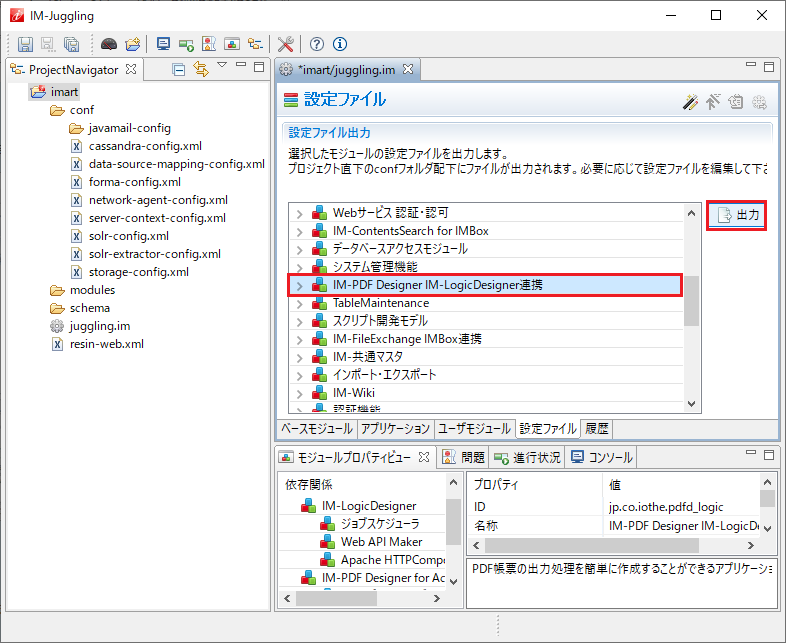This screenshot has height=643, width=786.
Task: Select the javamail-config folder
Action: pos(130,128)
